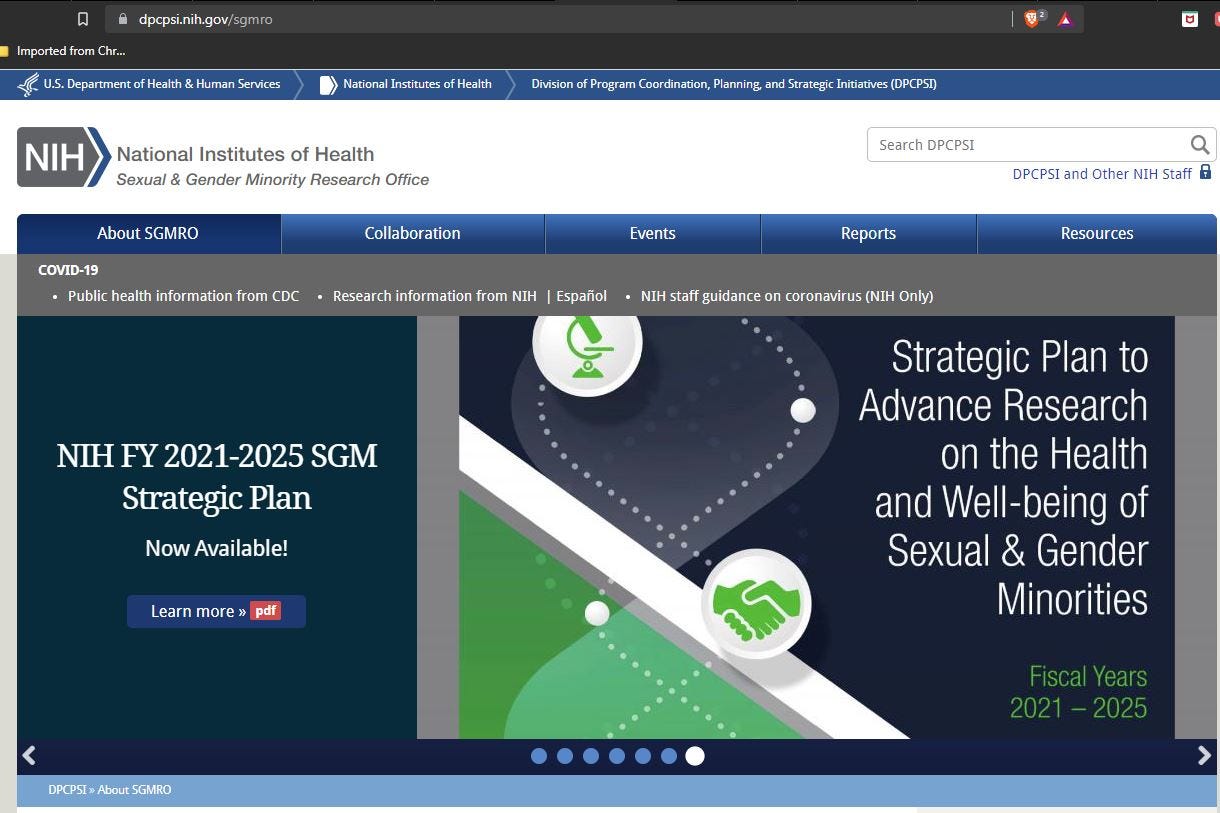Click the NIH FY 2021-2025 SGM Strategic Plan heading
Image resolution: width=1220 pixels, height=813 pixels.
(217, 477)
